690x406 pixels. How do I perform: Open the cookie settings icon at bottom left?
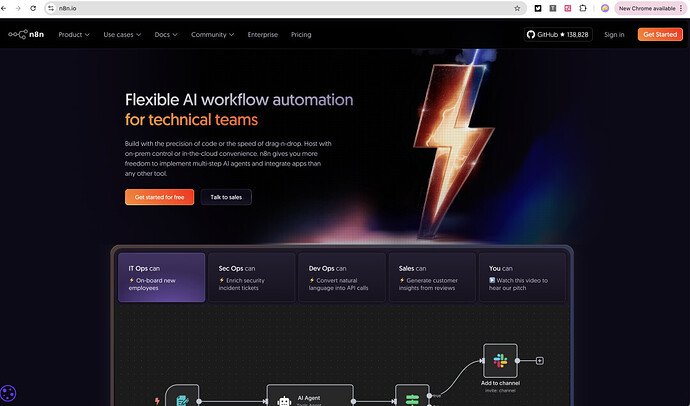(x=10, y=394)
